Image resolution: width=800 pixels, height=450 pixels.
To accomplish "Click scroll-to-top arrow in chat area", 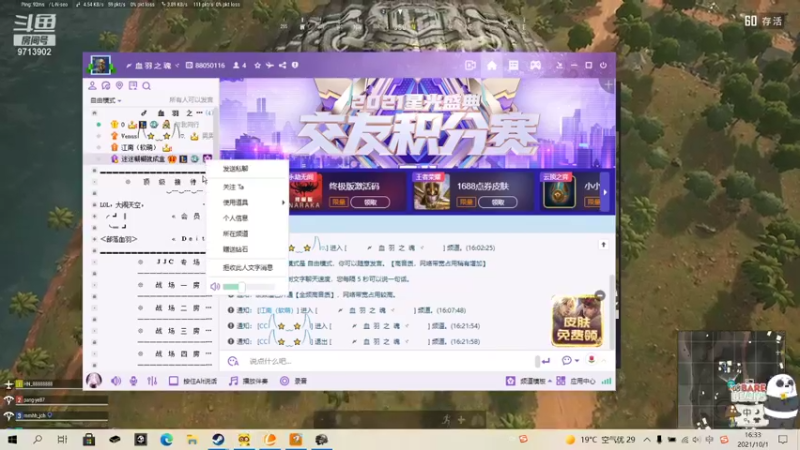I will tap(604, 245).
